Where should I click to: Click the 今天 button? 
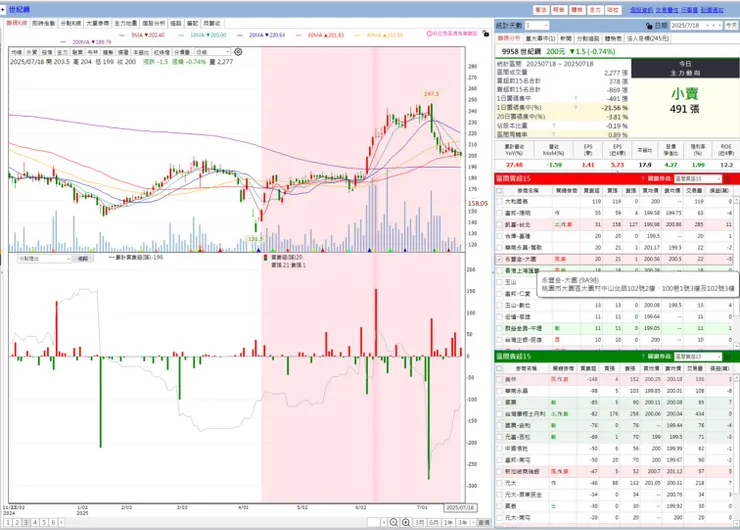(732, 25)
